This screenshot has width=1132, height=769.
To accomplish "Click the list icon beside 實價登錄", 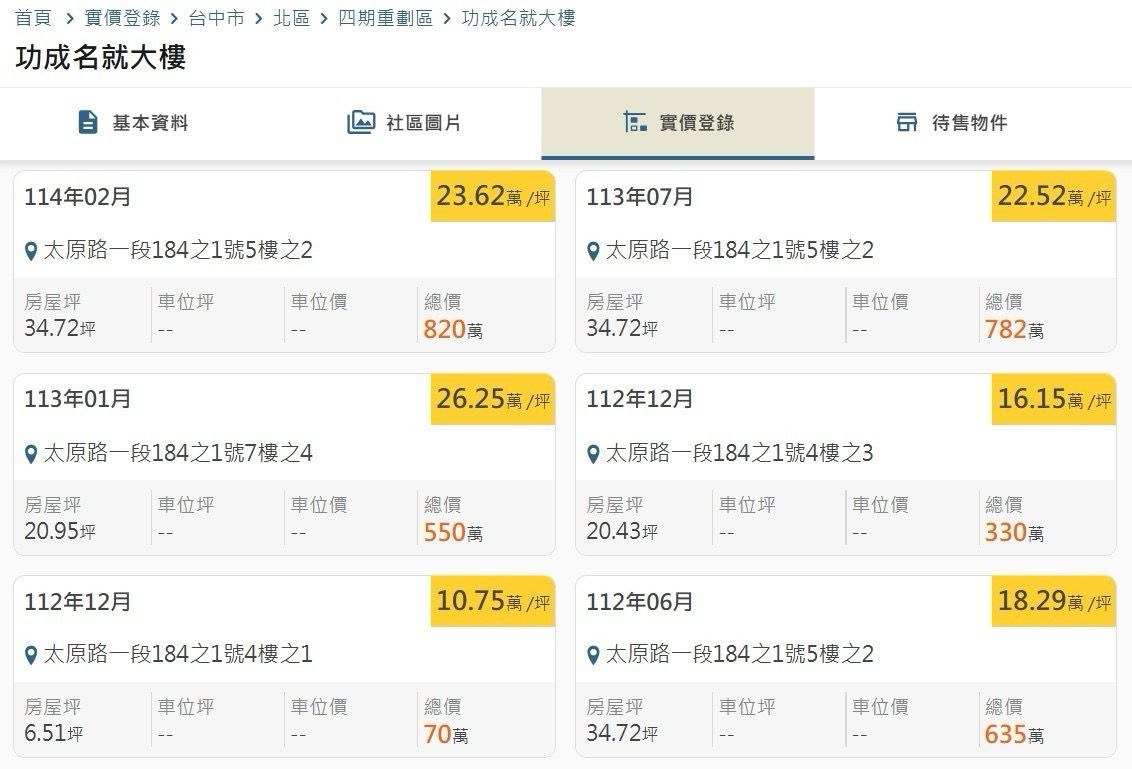I will [635, 122].
